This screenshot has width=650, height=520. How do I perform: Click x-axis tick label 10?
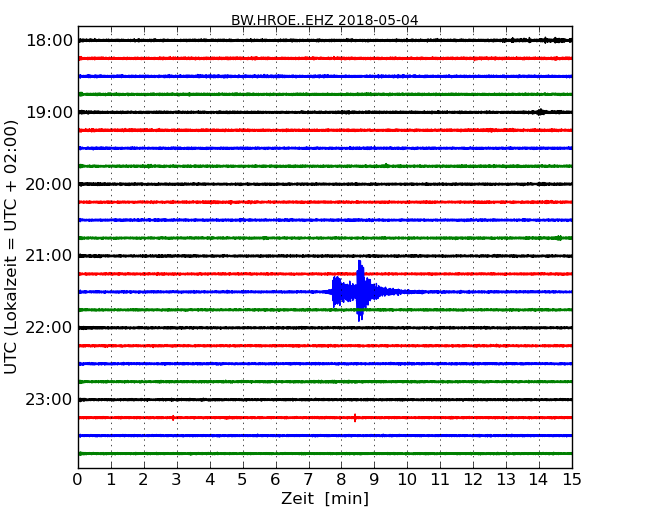tap(407, 480)
